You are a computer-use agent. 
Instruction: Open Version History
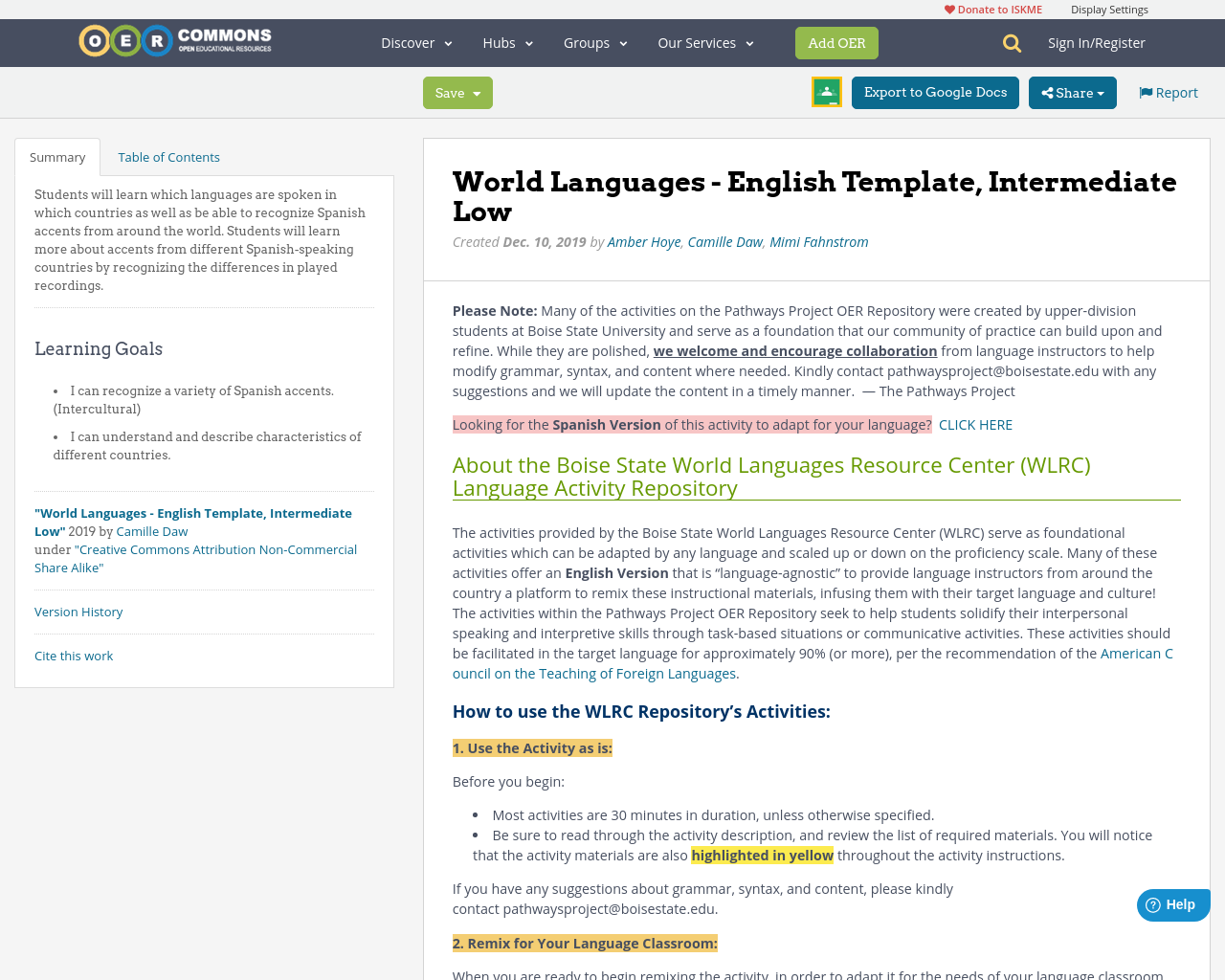(78, 611)
